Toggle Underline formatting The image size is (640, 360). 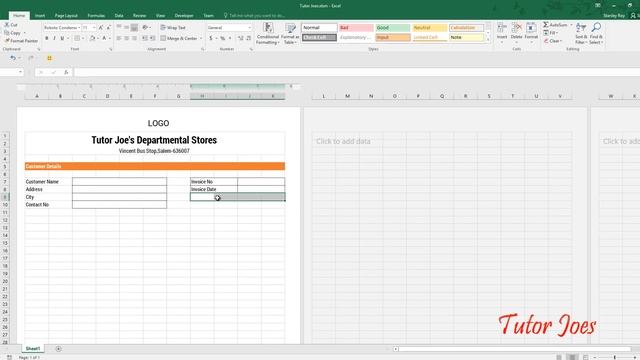pyautogui.click(x=62, y=38)
